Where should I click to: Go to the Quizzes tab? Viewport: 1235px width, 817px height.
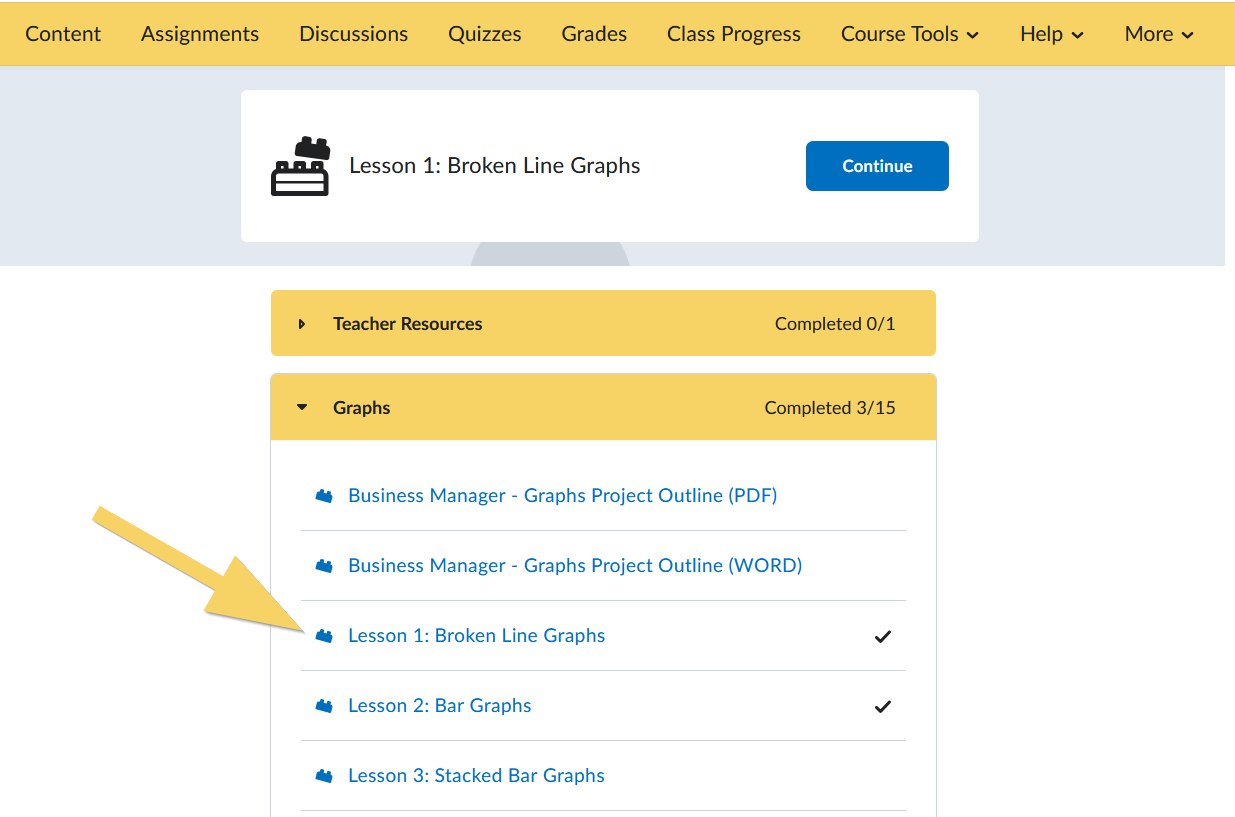pyautogui.click(x=484, y=33)
